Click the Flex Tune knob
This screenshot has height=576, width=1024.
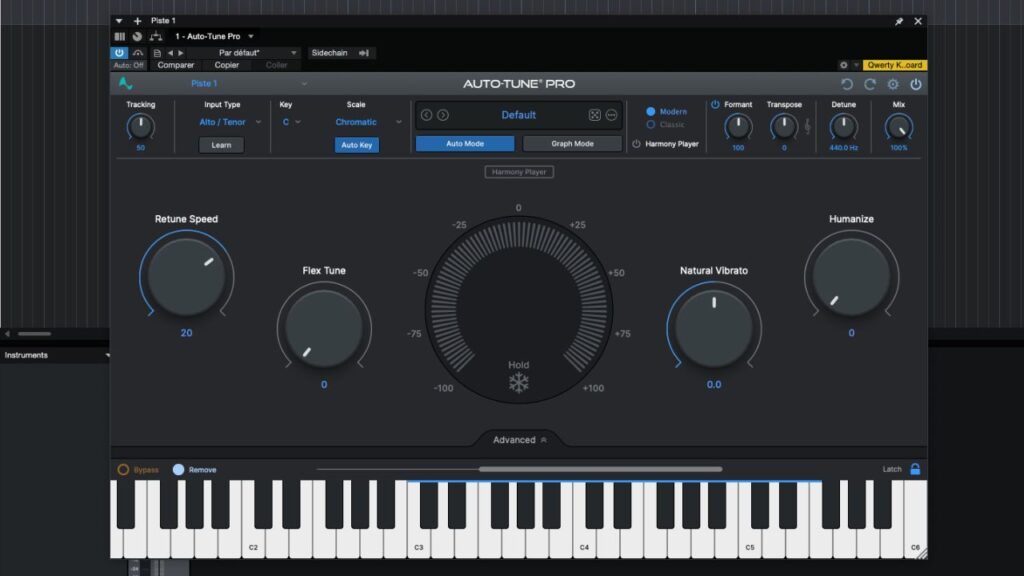[324, 328]
